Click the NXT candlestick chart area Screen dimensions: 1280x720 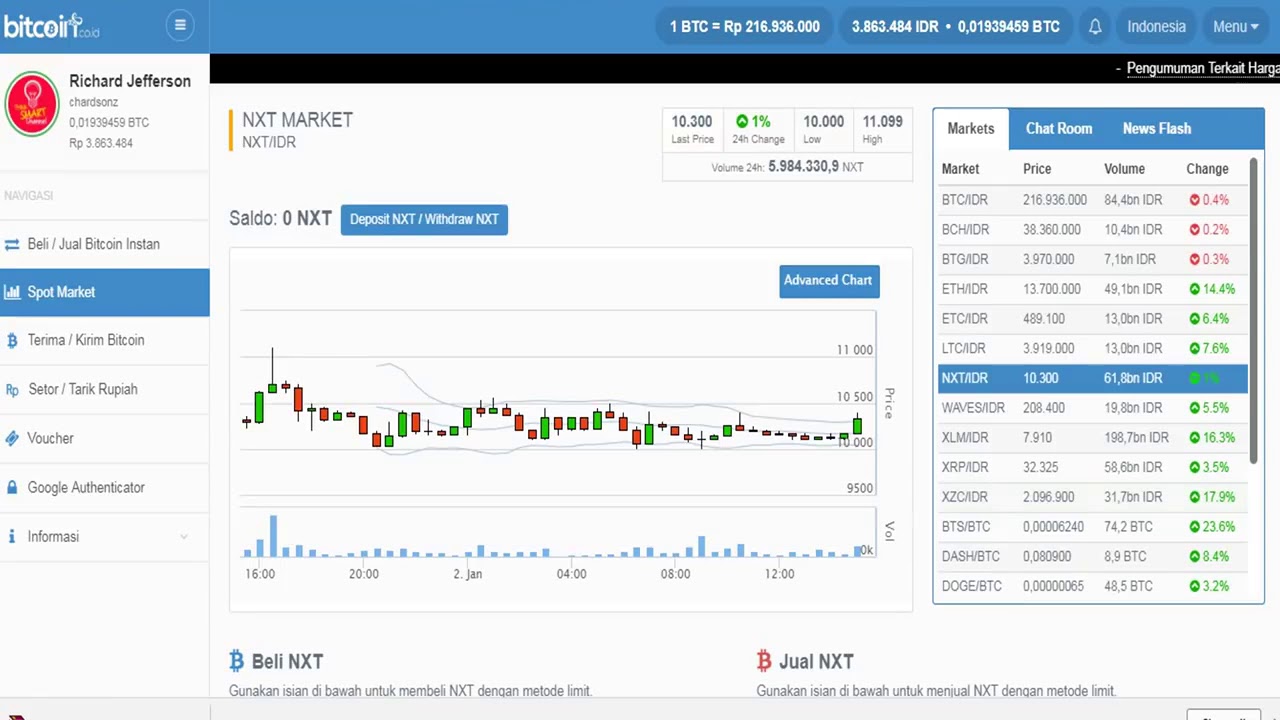pos(558,402)
